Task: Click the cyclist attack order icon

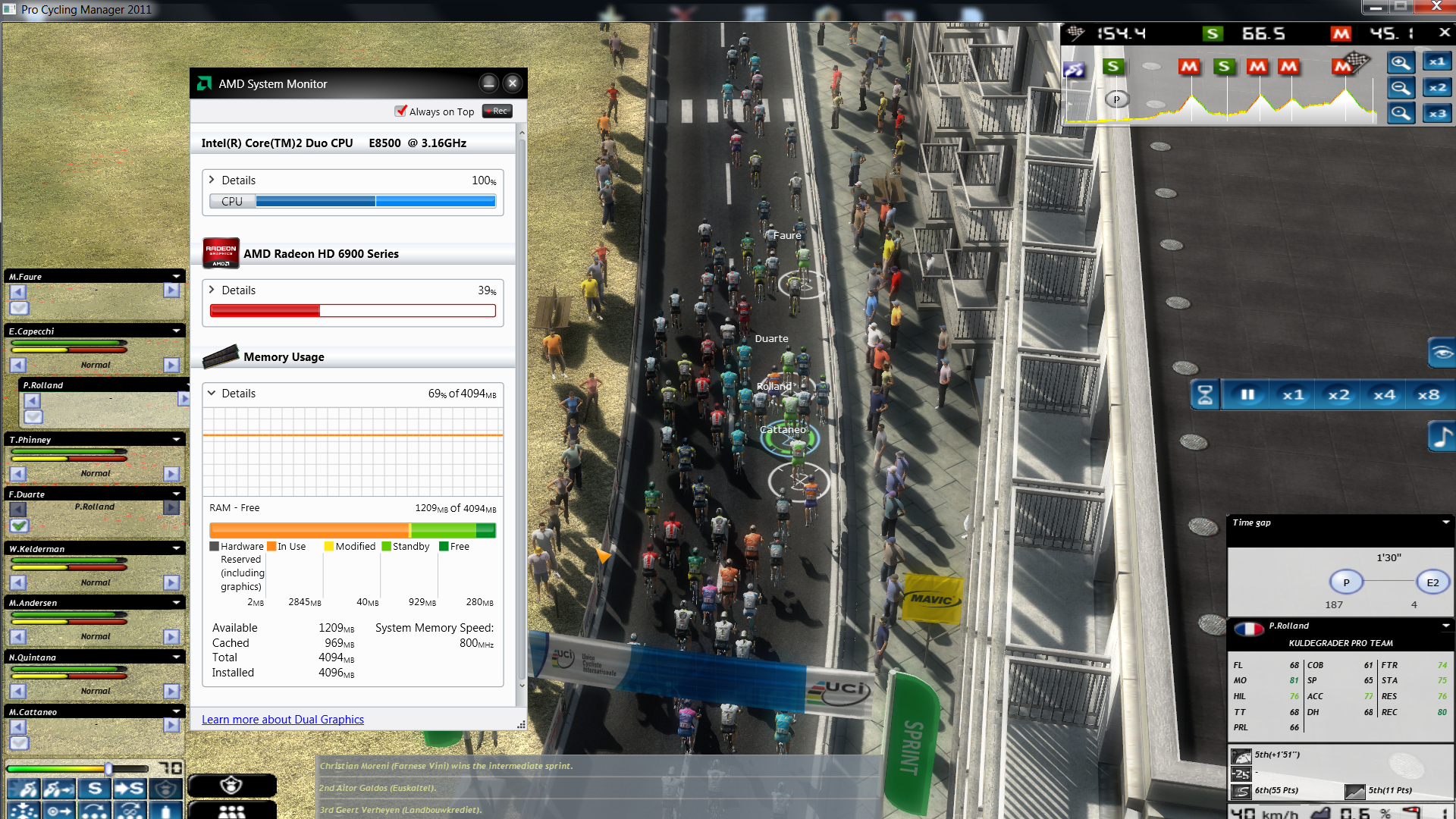Action: pyautogui.click(x=24, y=789)
